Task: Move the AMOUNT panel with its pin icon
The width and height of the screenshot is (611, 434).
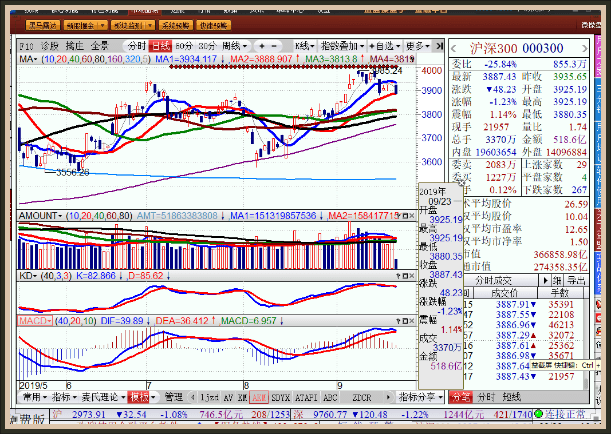Action: [x=399, y=215]
